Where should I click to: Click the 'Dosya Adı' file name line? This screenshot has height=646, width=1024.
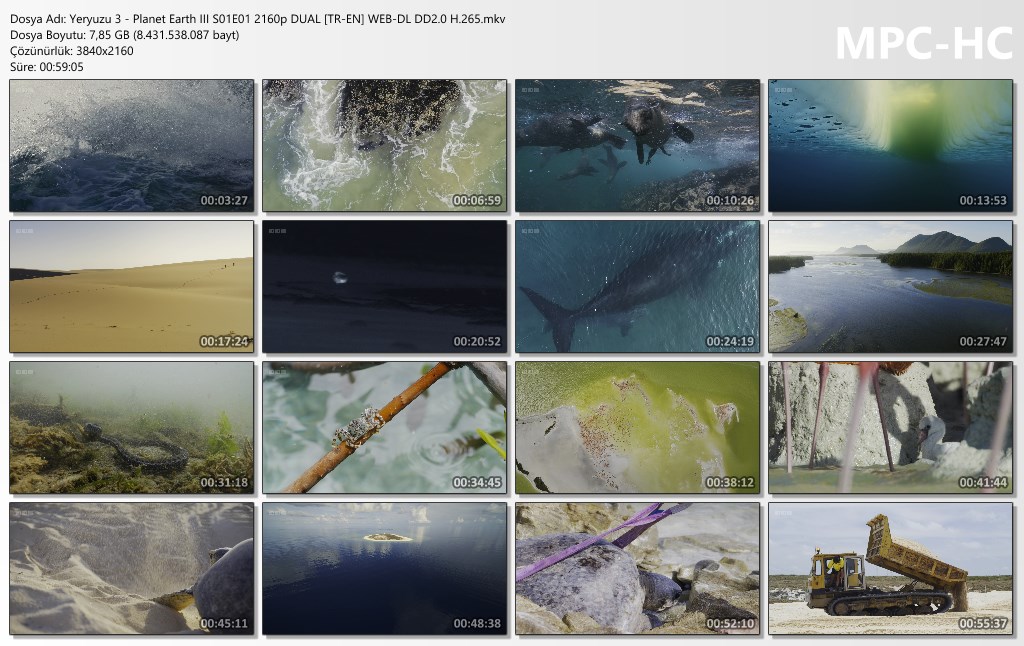coord(258,19)
